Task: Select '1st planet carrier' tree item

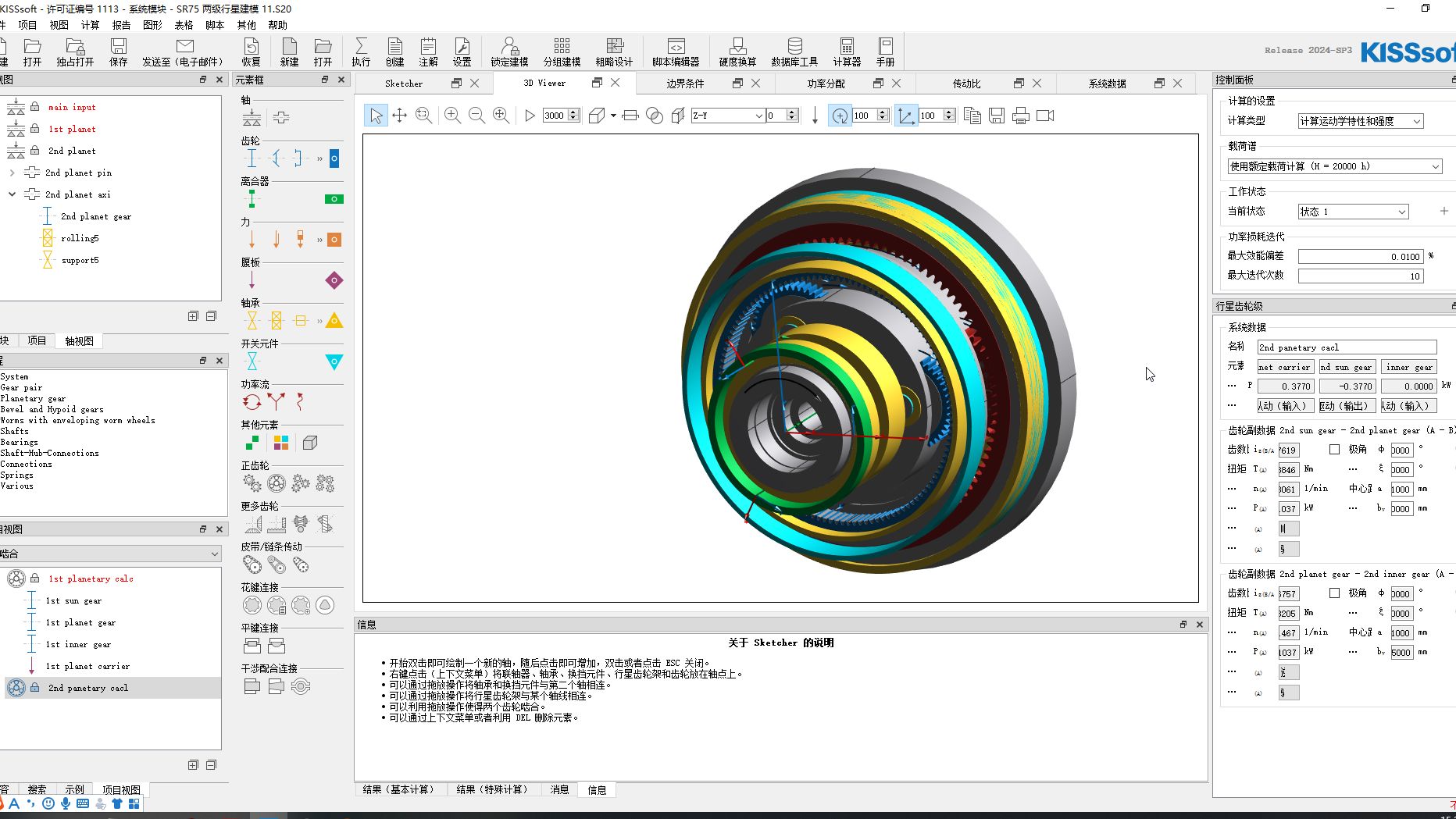Action: tap(87, 666)
